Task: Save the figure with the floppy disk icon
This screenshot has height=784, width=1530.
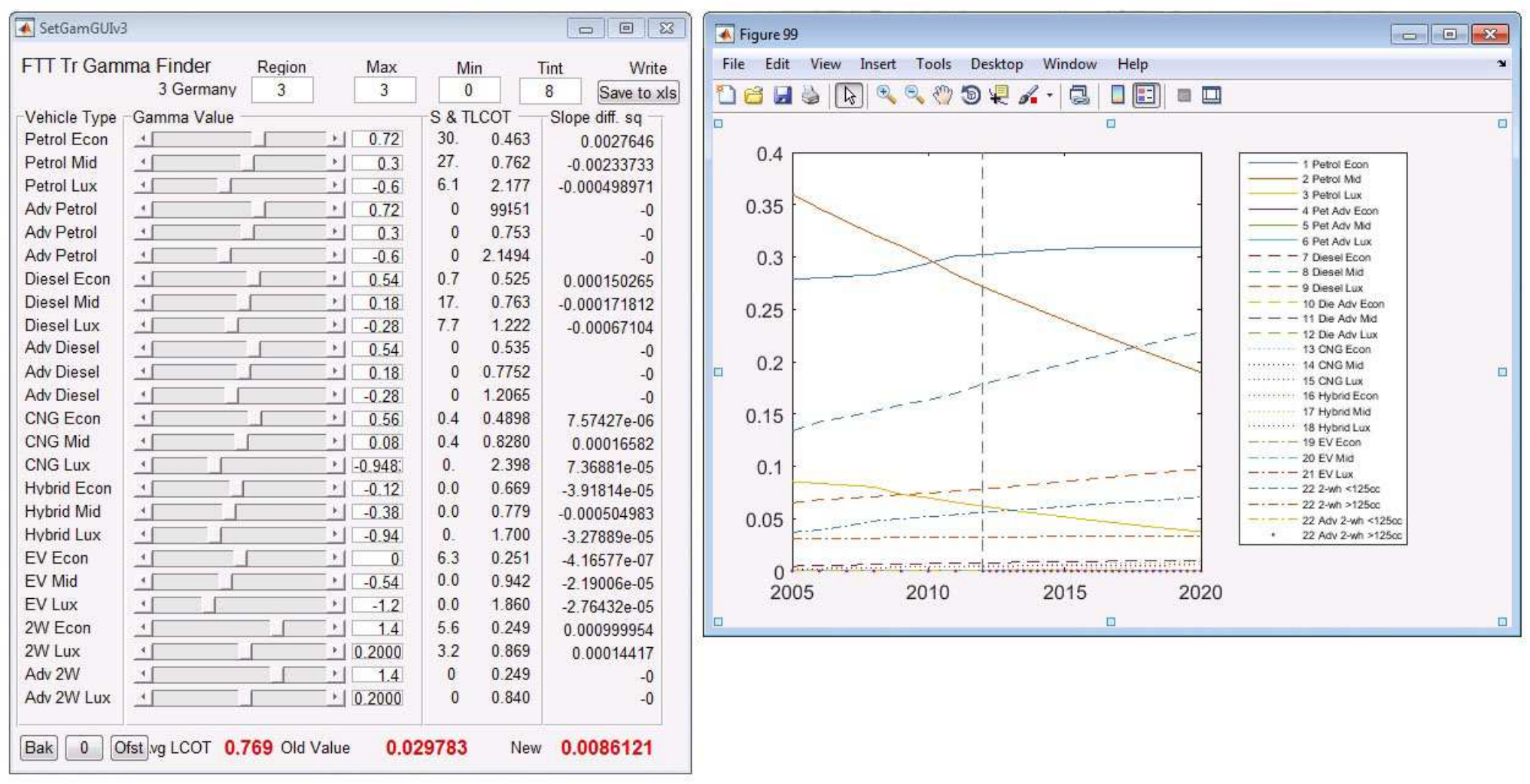Action: (783, 95)
